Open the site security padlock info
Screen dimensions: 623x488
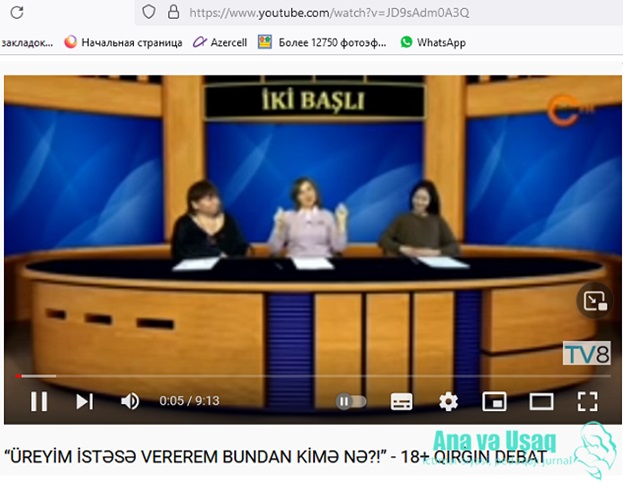(x=173, y=12)
